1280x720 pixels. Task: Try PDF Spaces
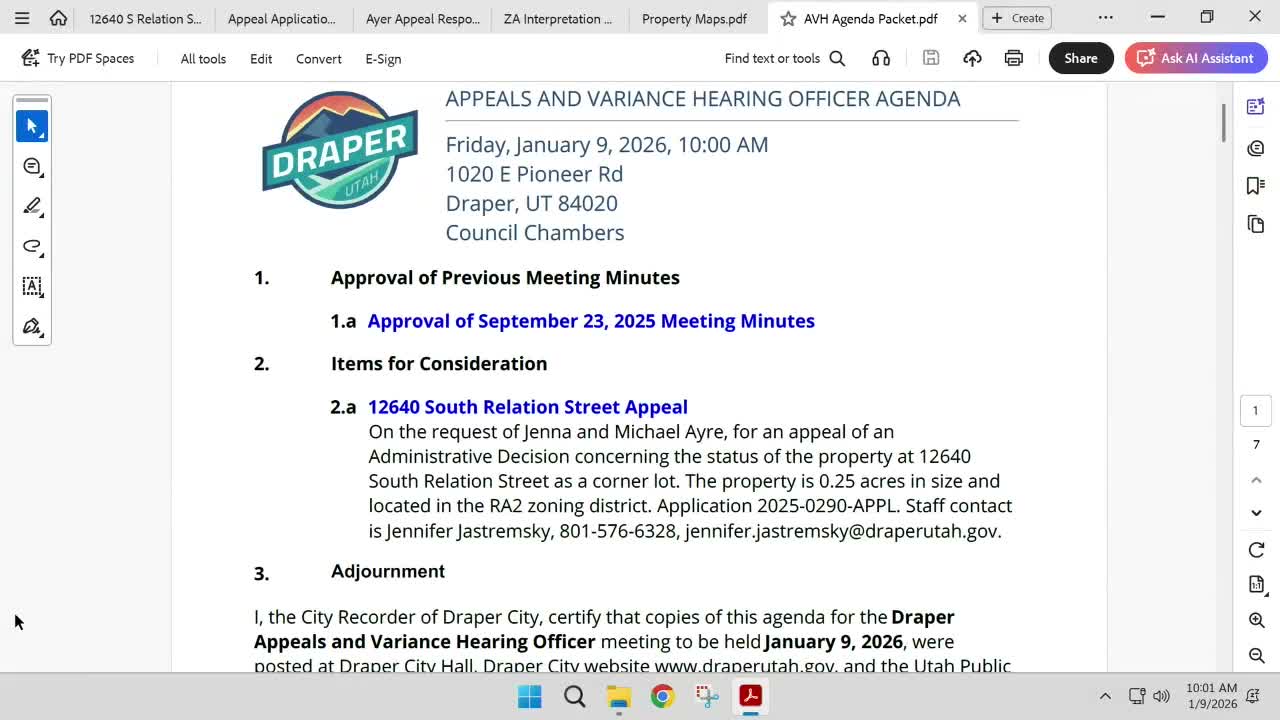77,58
